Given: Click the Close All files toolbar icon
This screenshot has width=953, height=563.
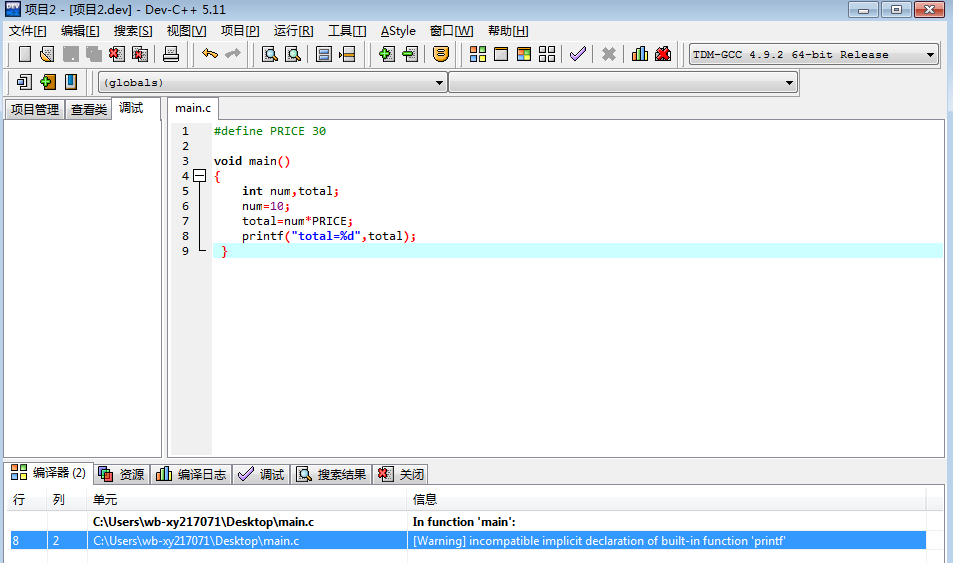Looking at the screenshot, I should (x=140, y=54).
